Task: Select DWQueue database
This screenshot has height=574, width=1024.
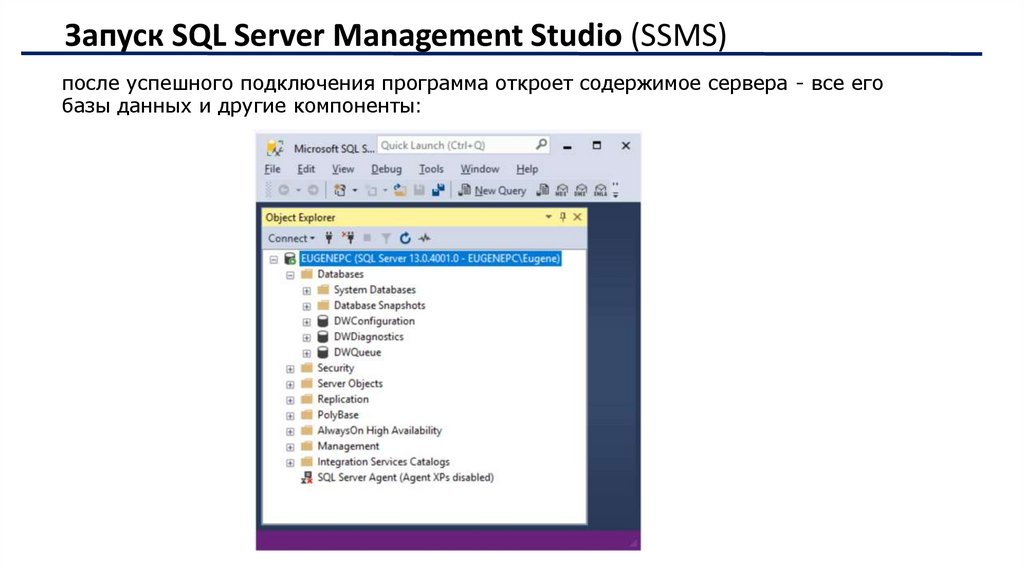Action: 357,353
